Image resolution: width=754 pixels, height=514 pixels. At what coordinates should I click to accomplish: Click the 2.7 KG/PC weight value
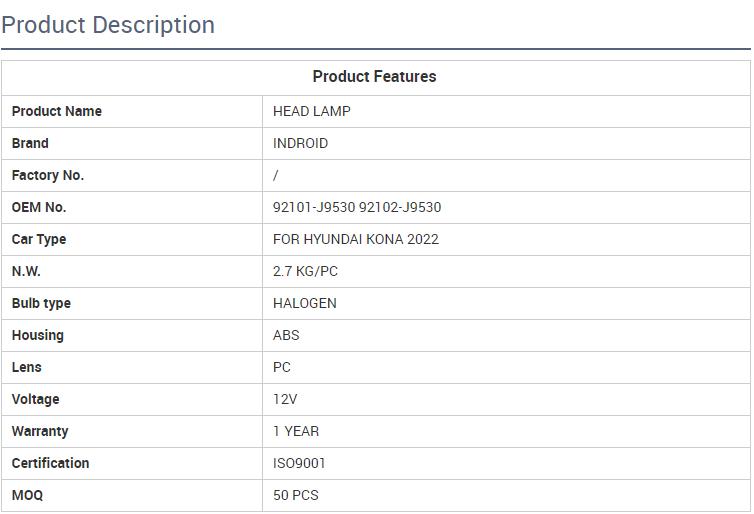[305, 271]
